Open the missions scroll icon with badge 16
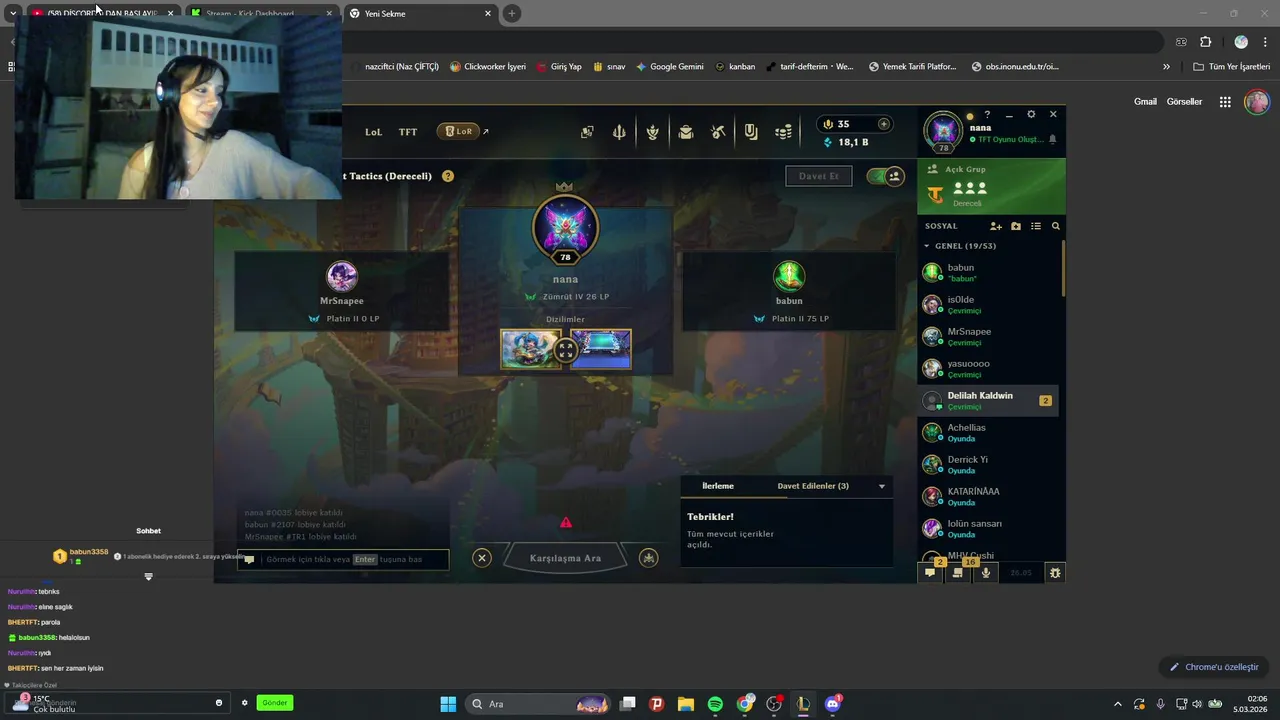This screenshot has height=720, width=1280. coord(959,572)
